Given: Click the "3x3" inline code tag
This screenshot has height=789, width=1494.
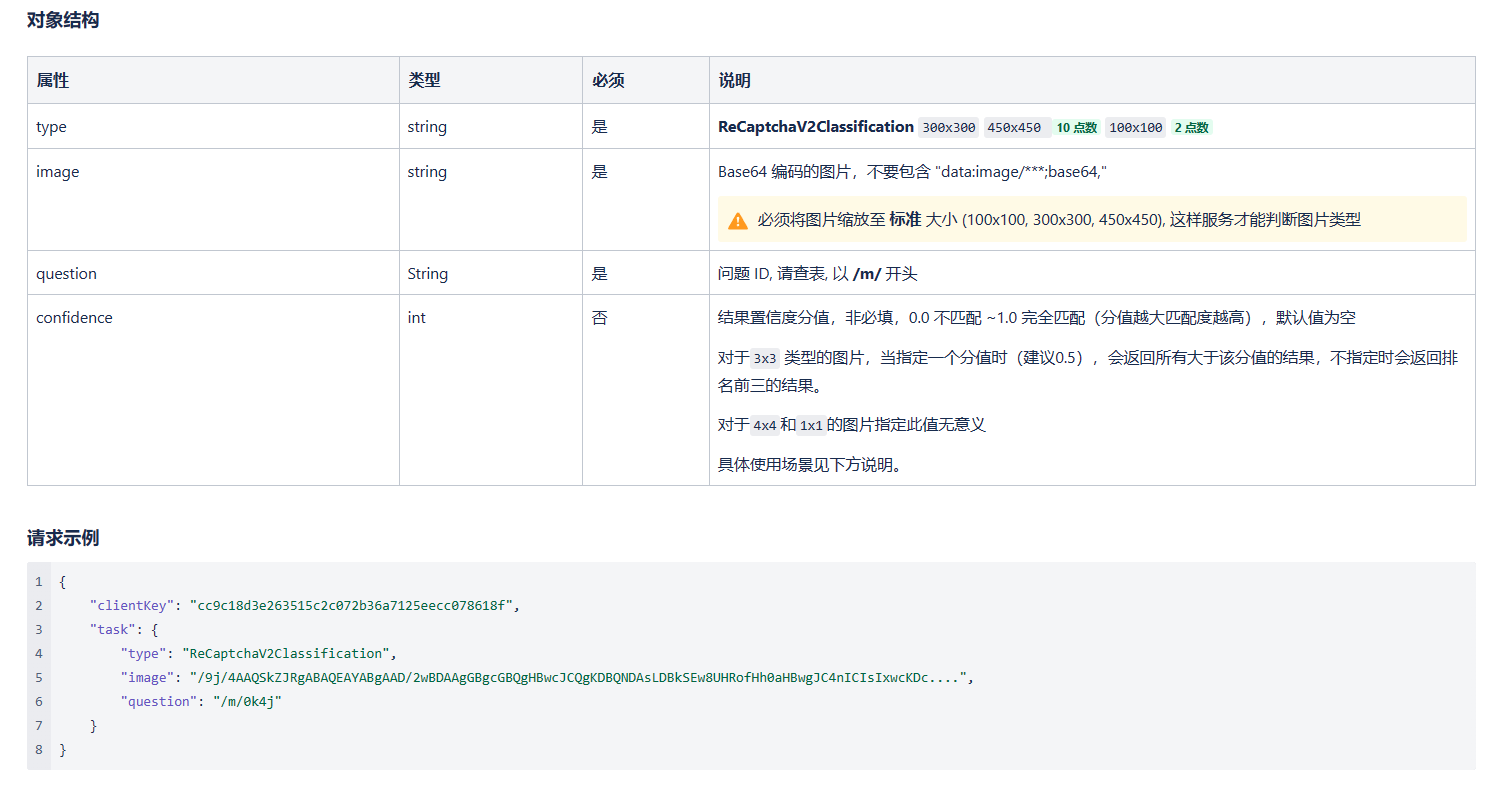Looking at the screenshot, I should [x=765, y=358].
